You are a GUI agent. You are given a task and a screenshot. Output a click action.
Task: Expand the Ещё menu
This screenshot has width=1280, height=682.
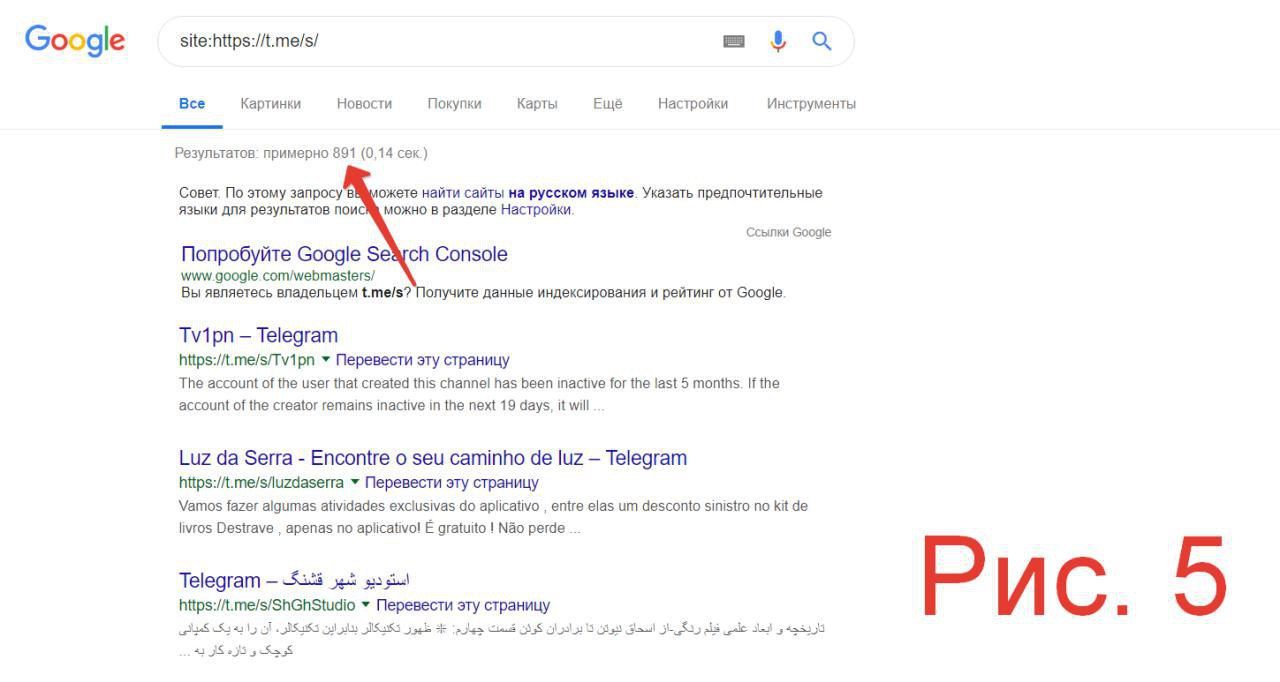pos(607,103)
